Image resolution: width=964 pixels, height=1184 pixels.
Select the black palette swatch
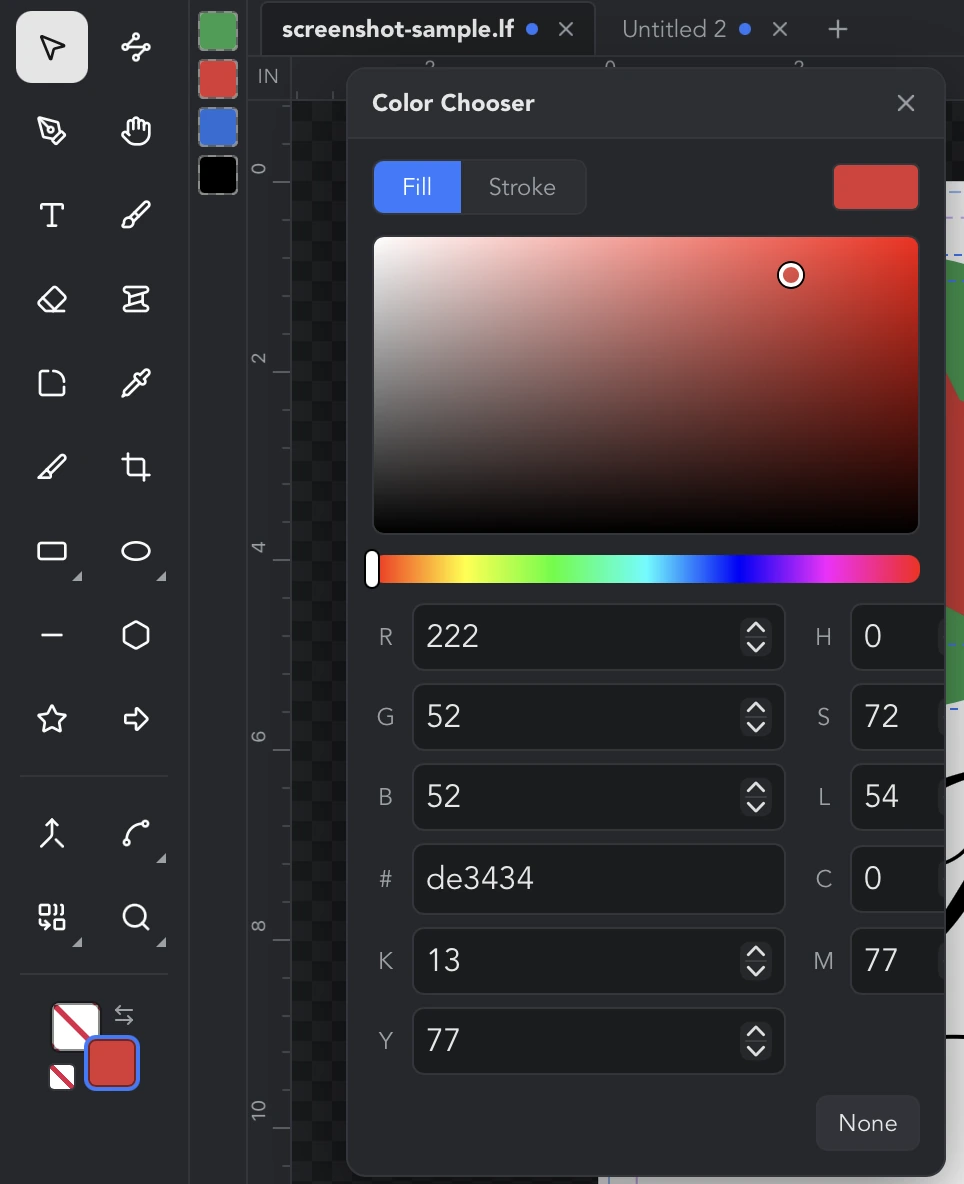(218, 175)
